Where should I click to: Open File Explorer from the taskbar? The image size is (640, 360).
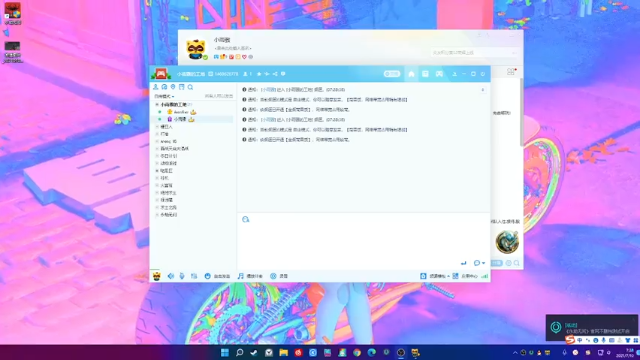(283, 353)
